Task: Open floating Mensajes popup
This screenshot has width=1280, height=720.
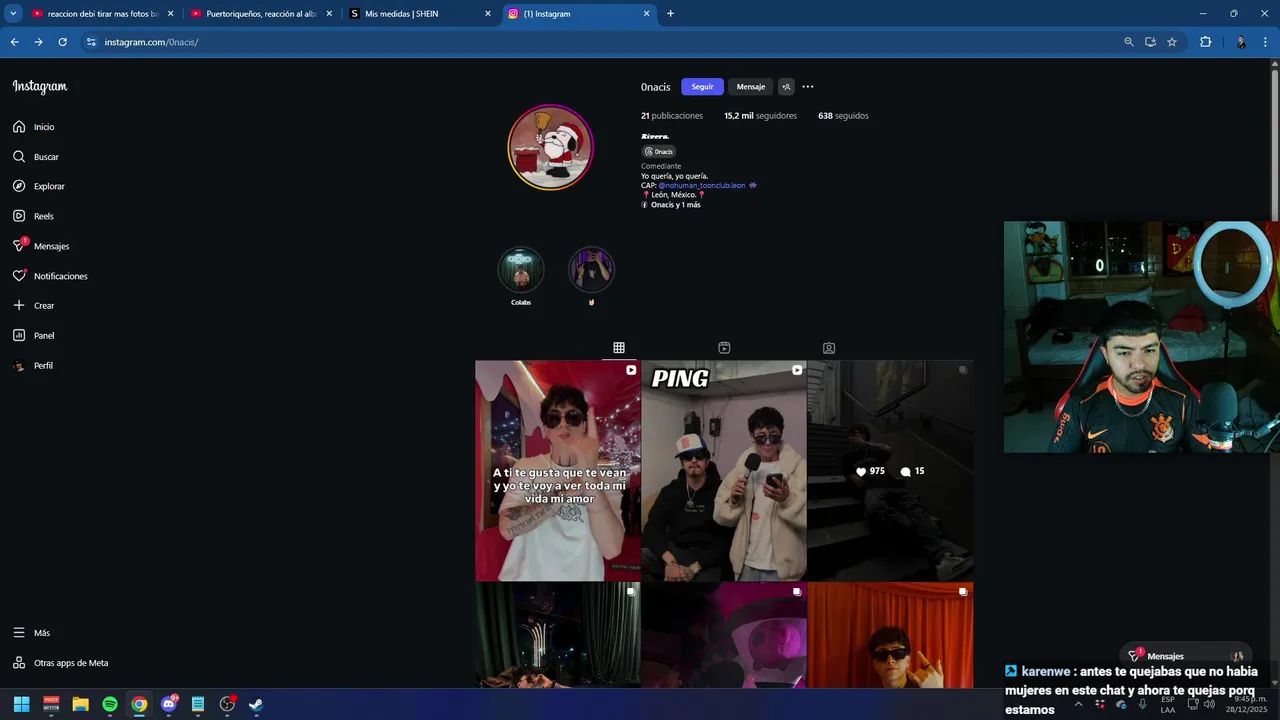Action: click(x=1185, y=656)
